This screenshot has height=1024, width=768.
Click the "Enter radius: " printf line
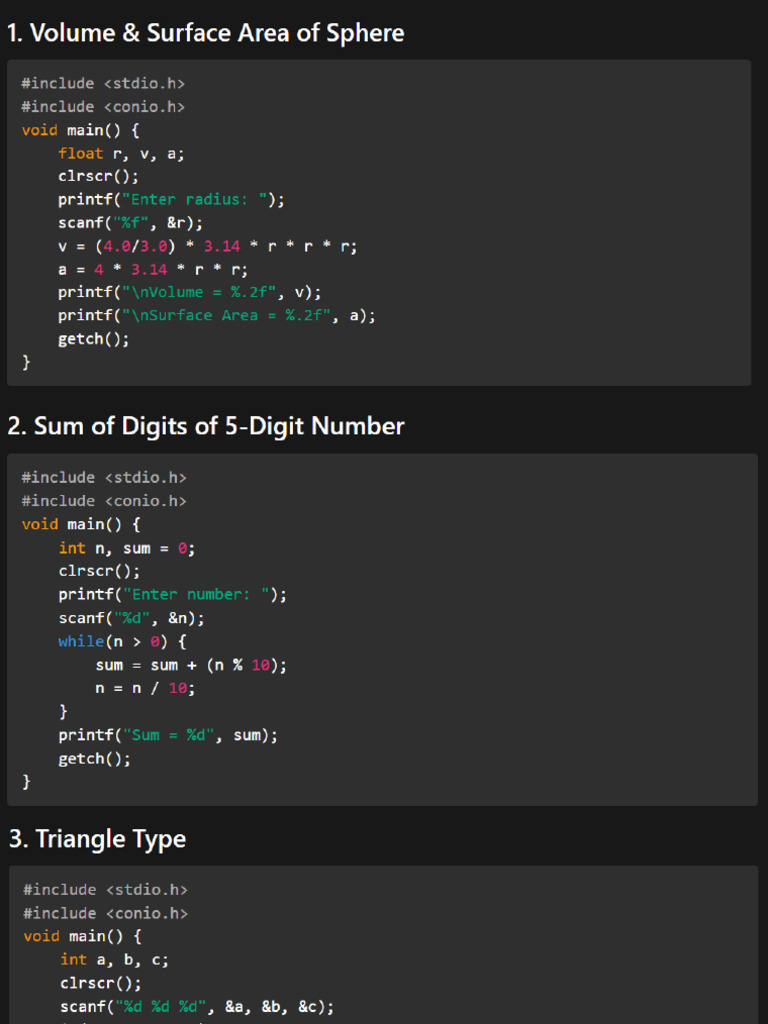(x=171, y=200)
